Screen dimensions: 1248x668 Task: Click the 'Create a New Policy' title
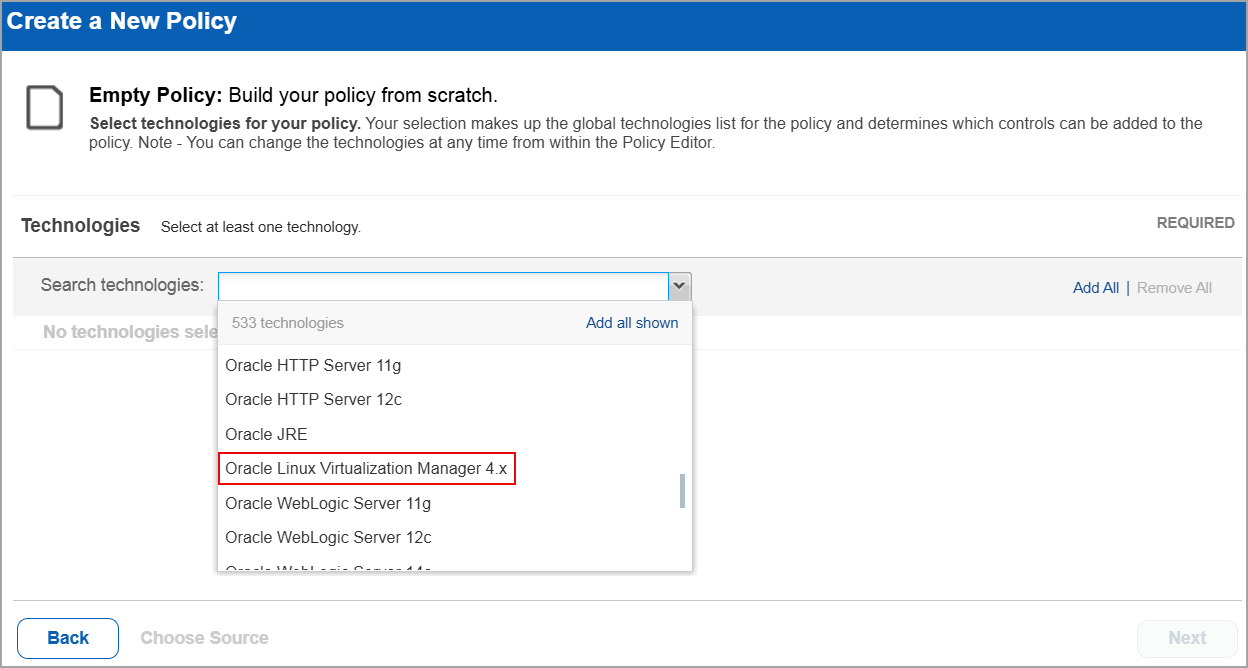pos(122,22)
